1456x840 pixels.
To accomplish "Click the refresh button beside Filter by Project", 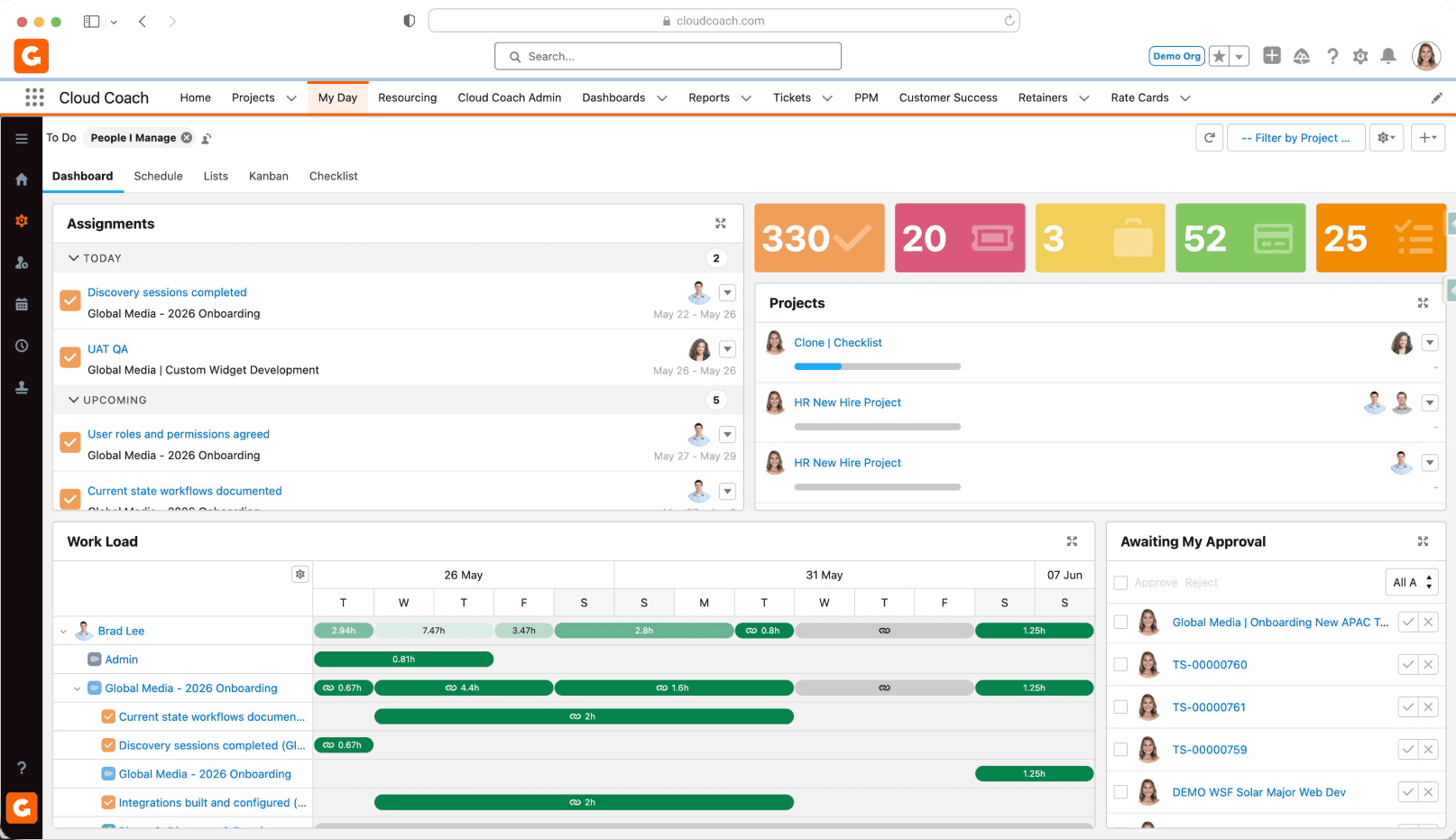I will 1210,138.
